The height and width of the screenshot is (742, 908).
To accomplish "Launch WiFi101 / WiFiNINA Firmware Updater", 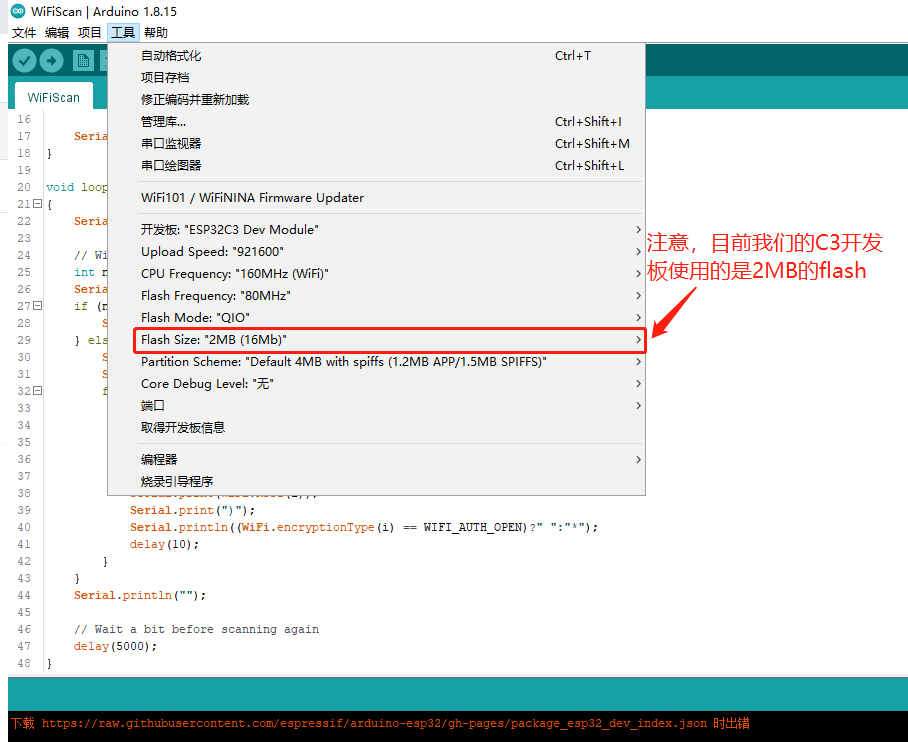I will coord(376,198).
